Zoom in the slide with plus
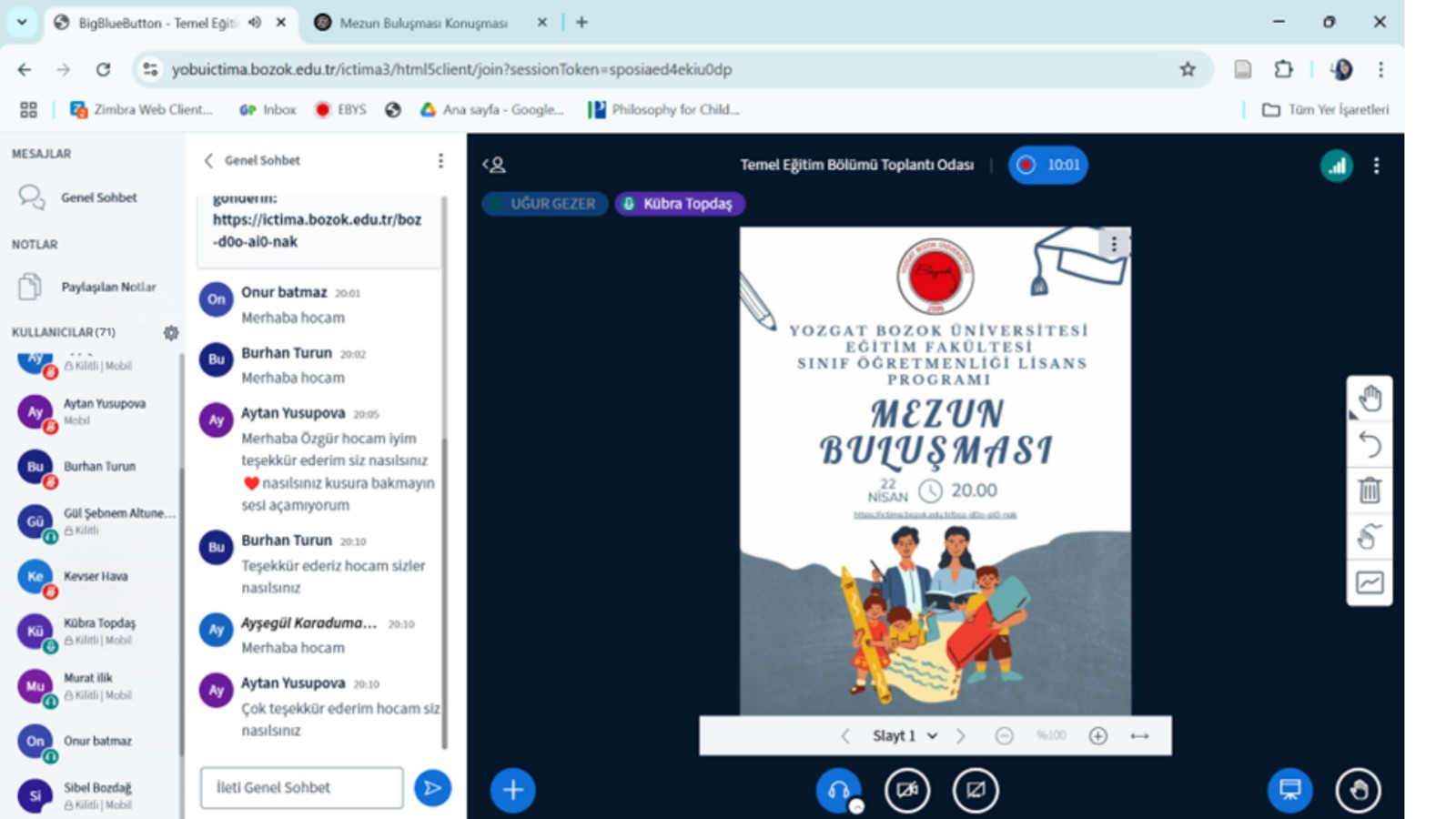Image resolution: width=1456 pixels, height=819 pixels. point(1098,735)
